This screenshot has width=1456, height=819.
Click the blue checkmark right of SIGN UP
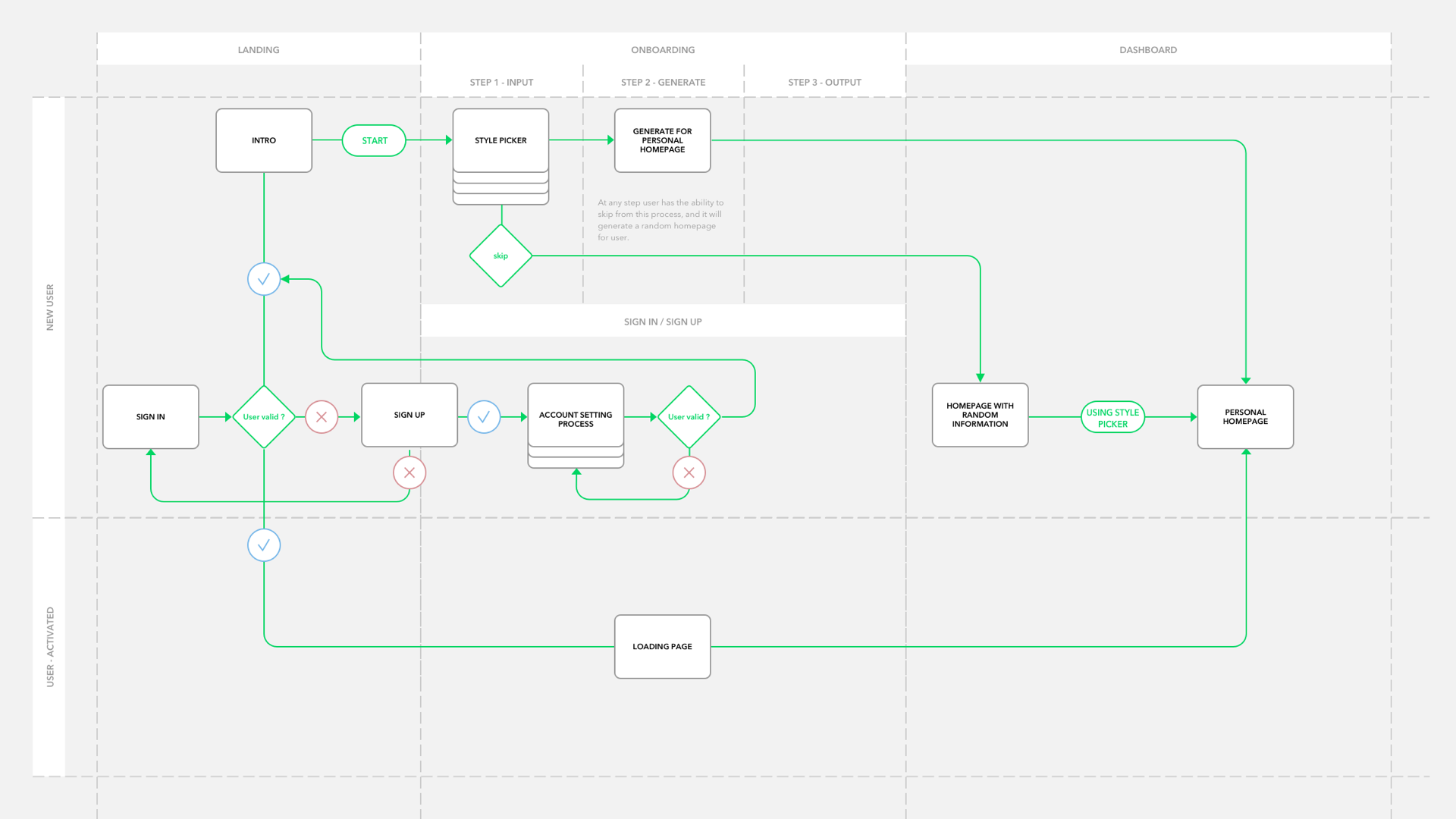pyautogui.click(x=484, y=417)
